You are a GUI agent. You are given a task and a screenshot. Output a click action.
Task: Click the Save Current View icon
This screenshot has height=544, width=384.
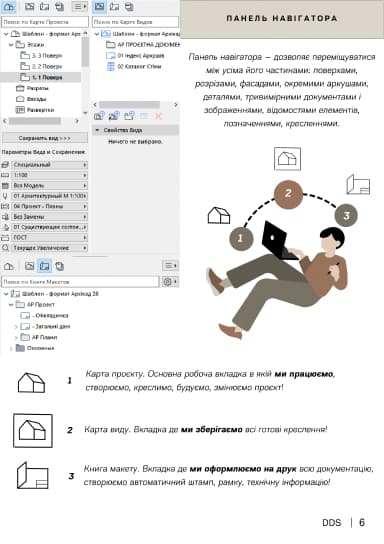coord(99,116)
